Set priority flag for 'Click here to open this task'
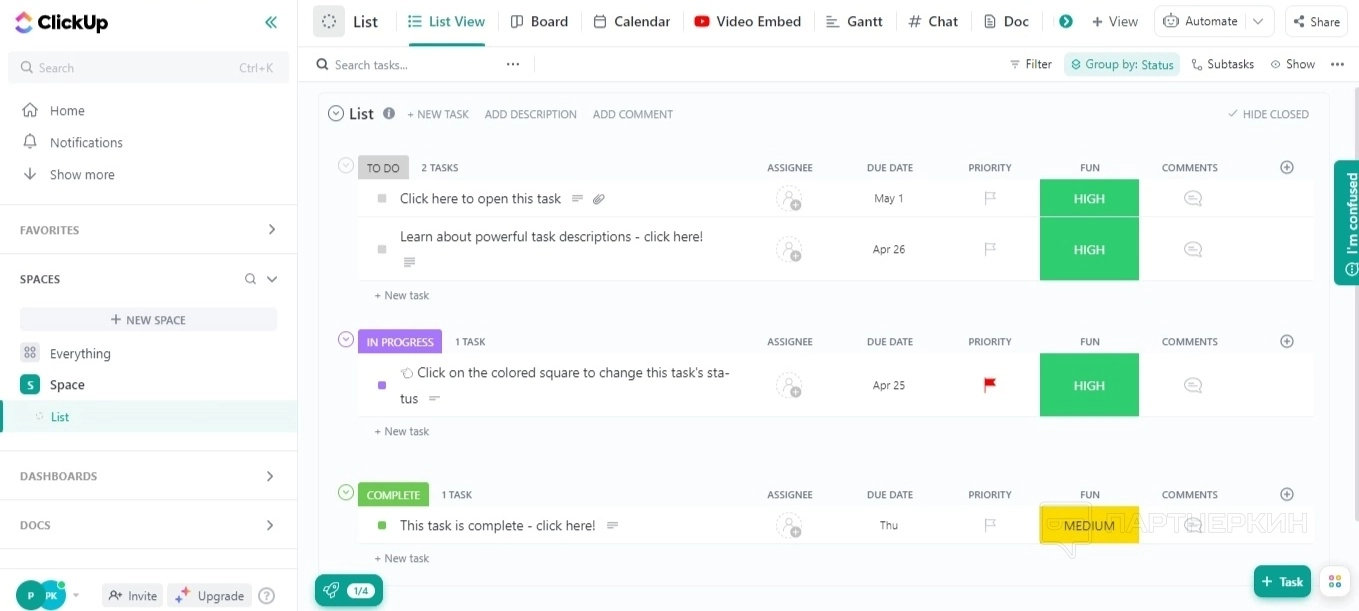This screenshot has width=1359, height=611. click(990, 198)
